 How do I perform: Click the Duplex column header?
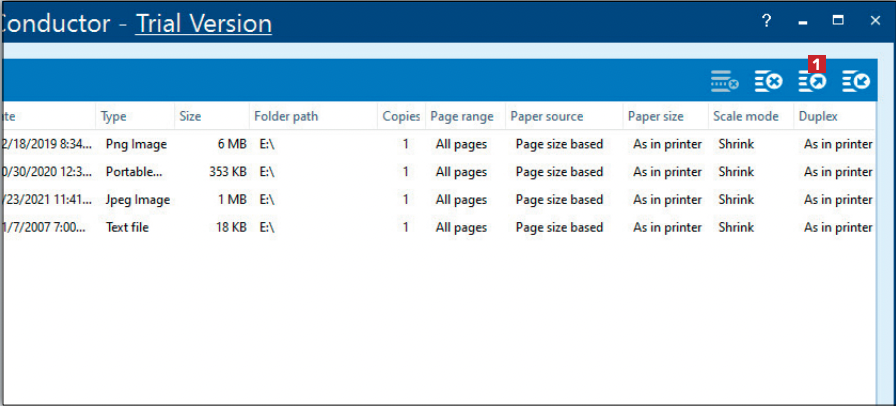(x=817, y=116)
